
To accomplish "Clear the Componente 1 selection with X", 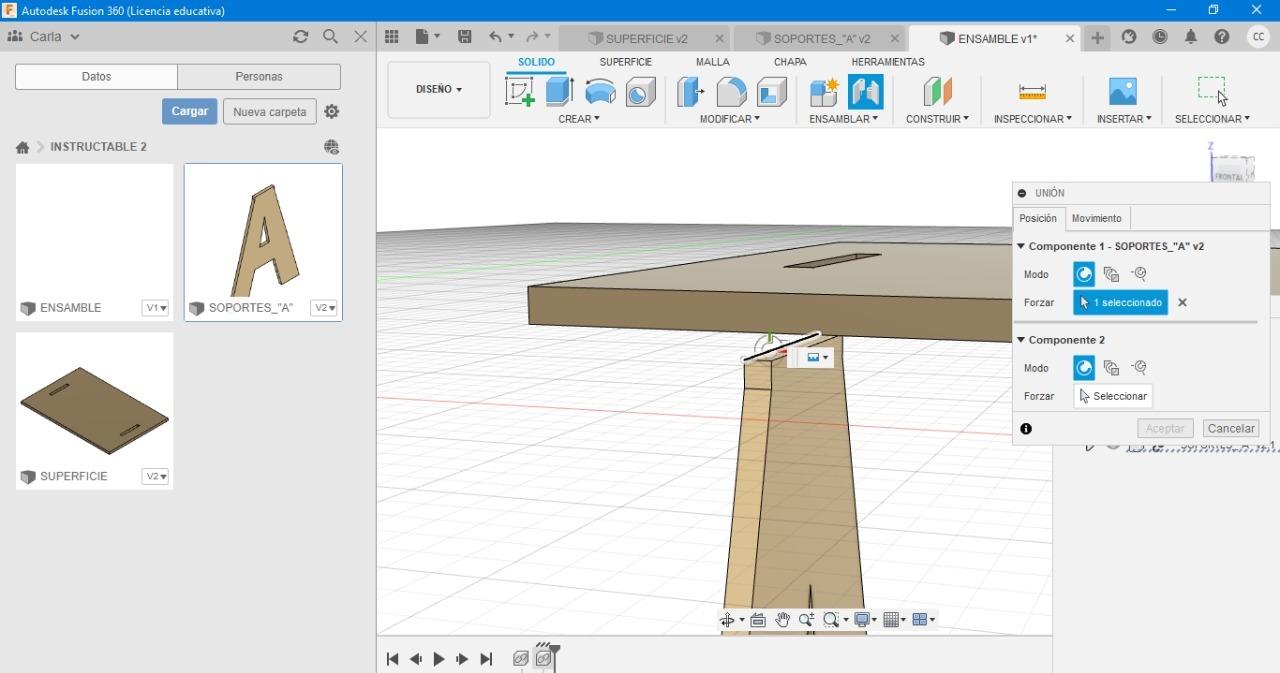I will [1182, 303].
